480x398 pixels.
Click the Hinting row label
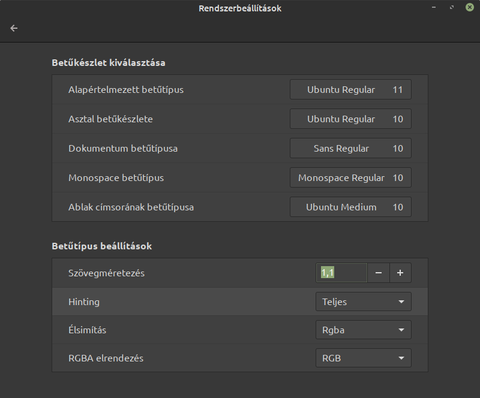click(x=84, y=302)
